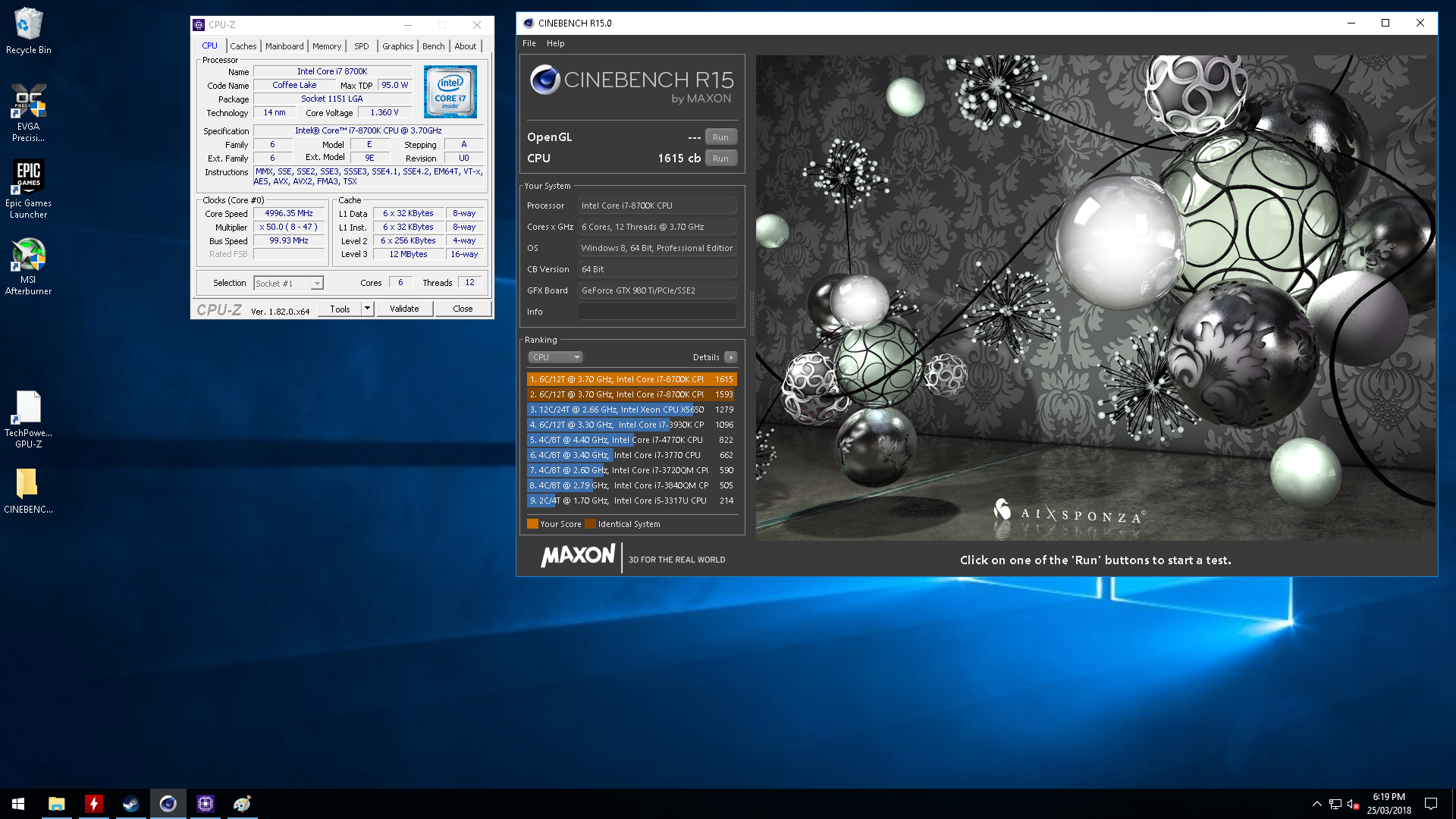The image size is (1456, 819).
Task: Select ranking entry with score 1615
Action: click(632, 379)
